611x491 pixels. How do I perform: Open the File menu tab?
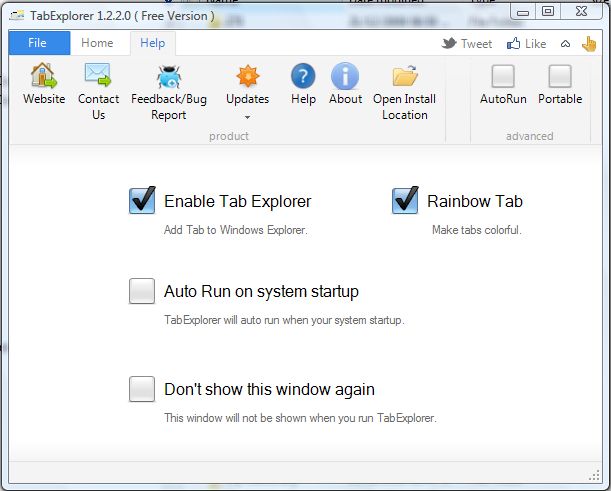click(39, 43)
